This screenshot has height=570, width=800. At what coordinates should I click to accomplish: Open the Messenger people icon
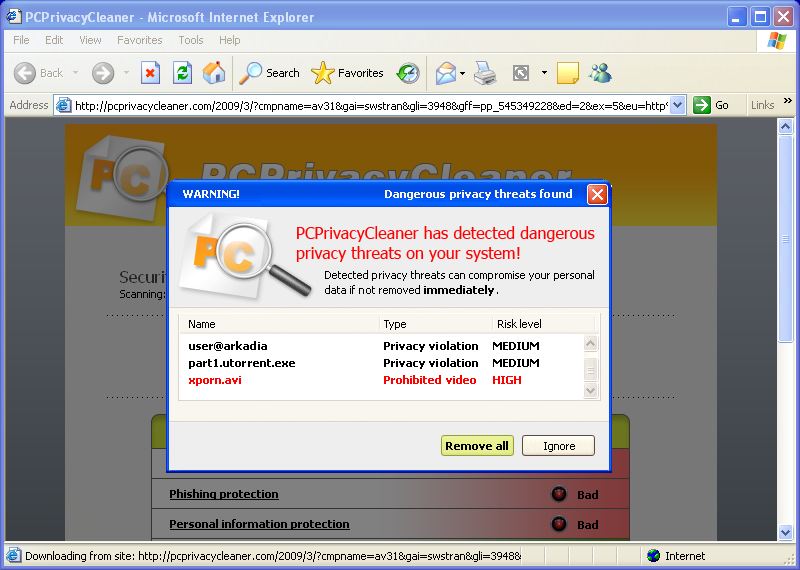[x=599, y=73]
